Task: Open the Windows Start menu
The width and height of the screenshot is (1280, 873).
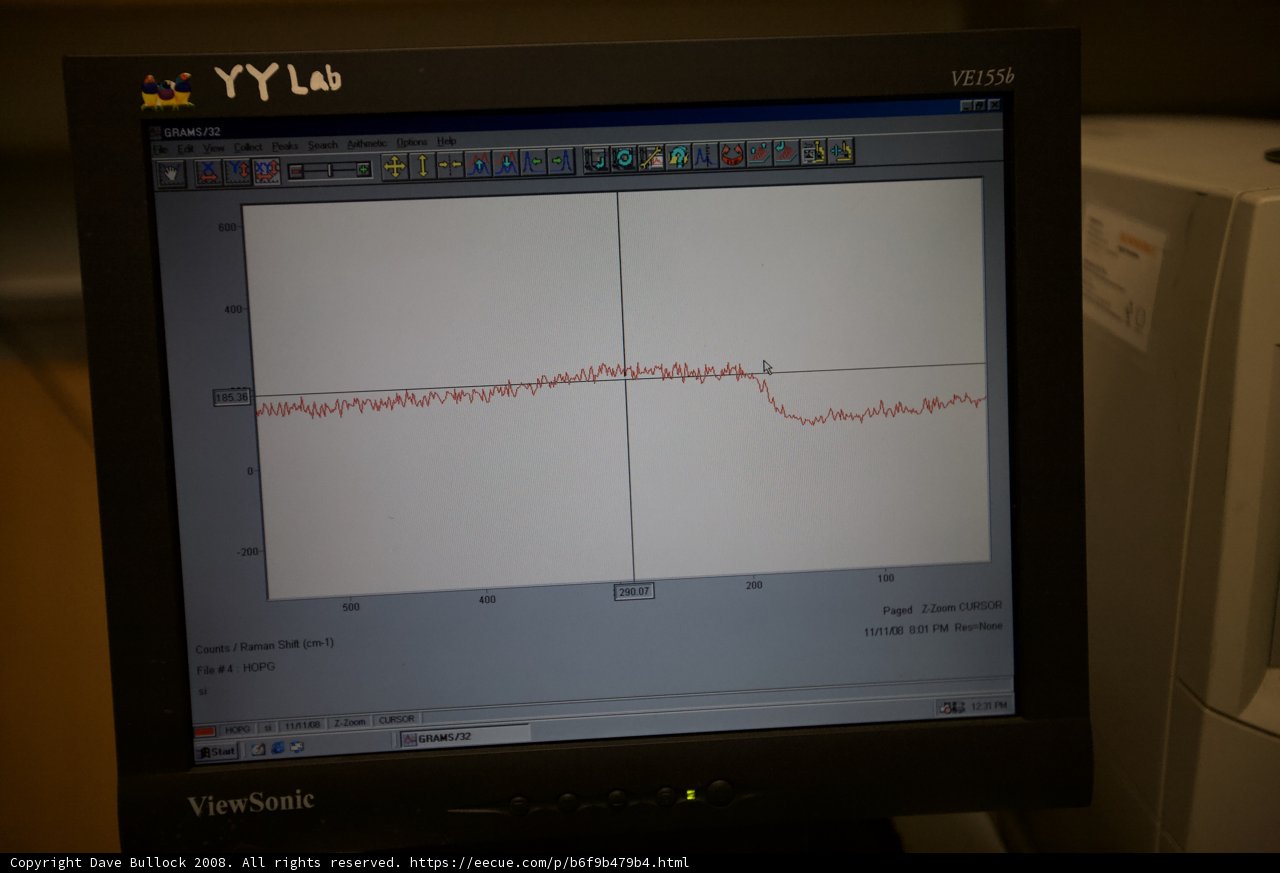Action: click(x=216, y=751)
